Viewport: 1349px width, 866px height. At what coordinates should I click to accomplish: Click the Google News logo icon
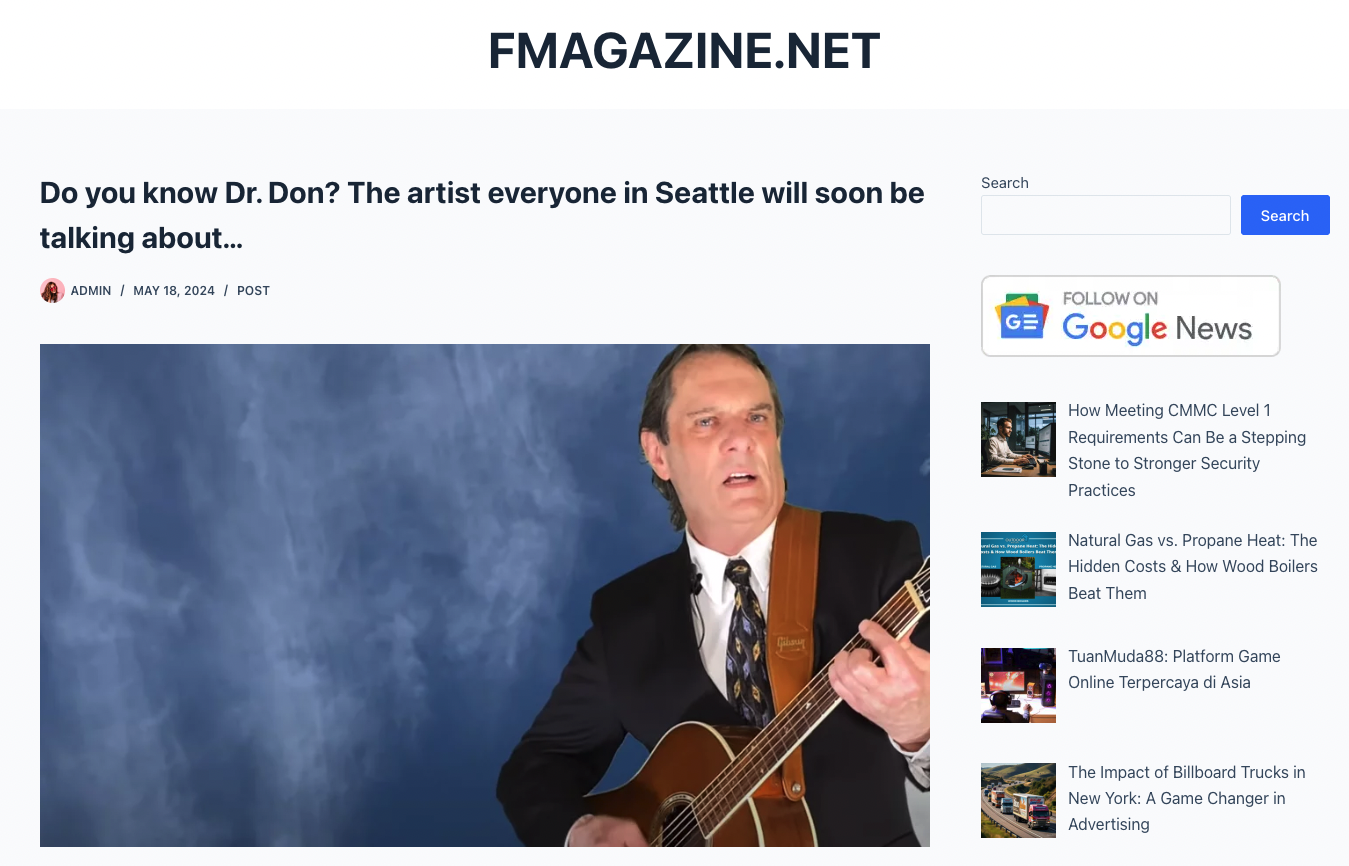click(x=1021, y=317)
